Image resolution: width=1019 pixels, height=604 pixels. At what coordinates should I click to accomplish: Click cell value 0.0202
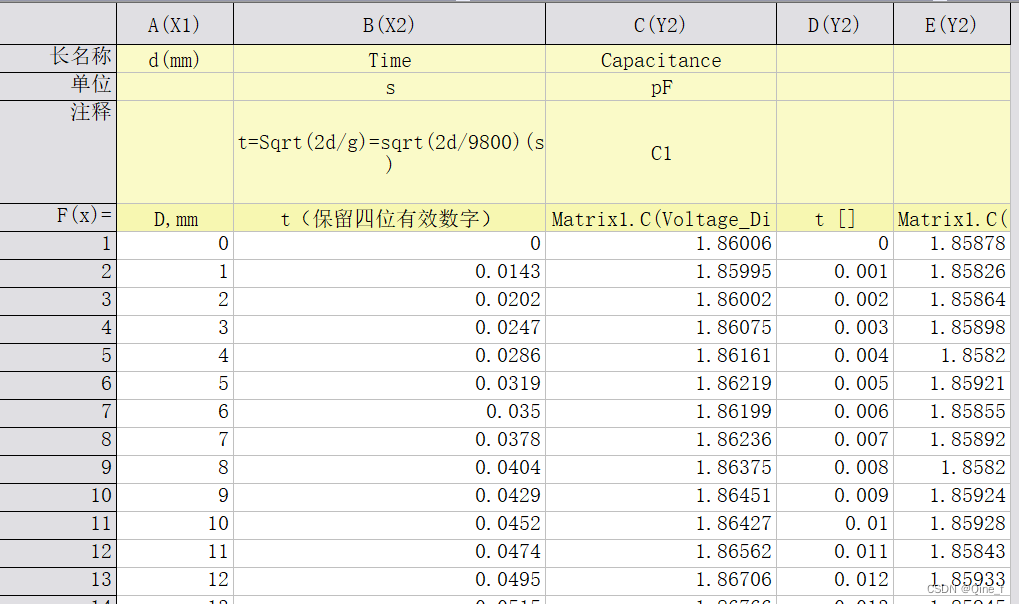(x=389, y=301)
